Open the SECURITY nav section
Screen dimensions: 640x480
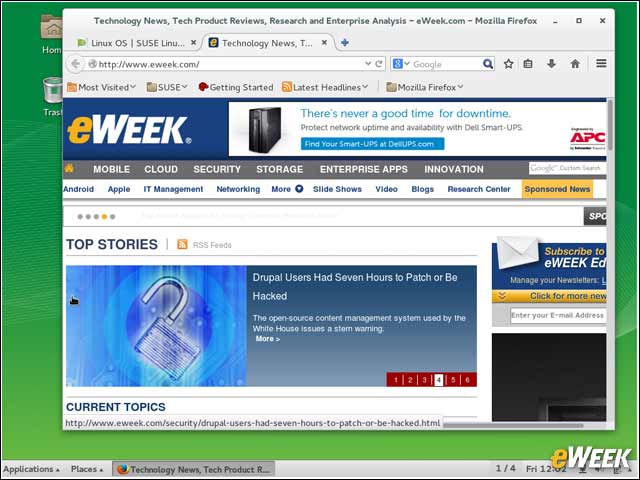217,169
